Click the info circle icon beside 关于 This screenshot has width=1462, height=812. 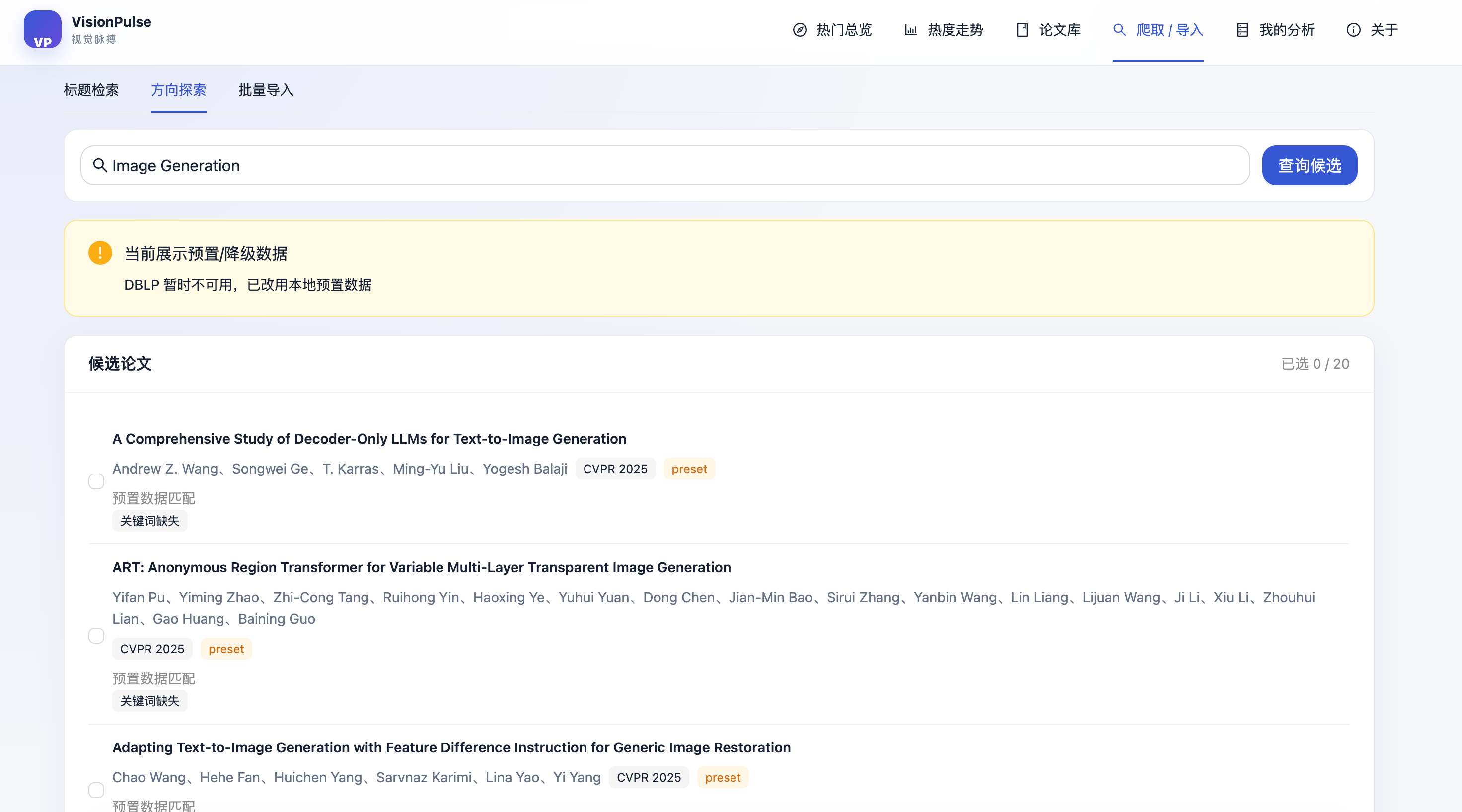(1354, 30)
